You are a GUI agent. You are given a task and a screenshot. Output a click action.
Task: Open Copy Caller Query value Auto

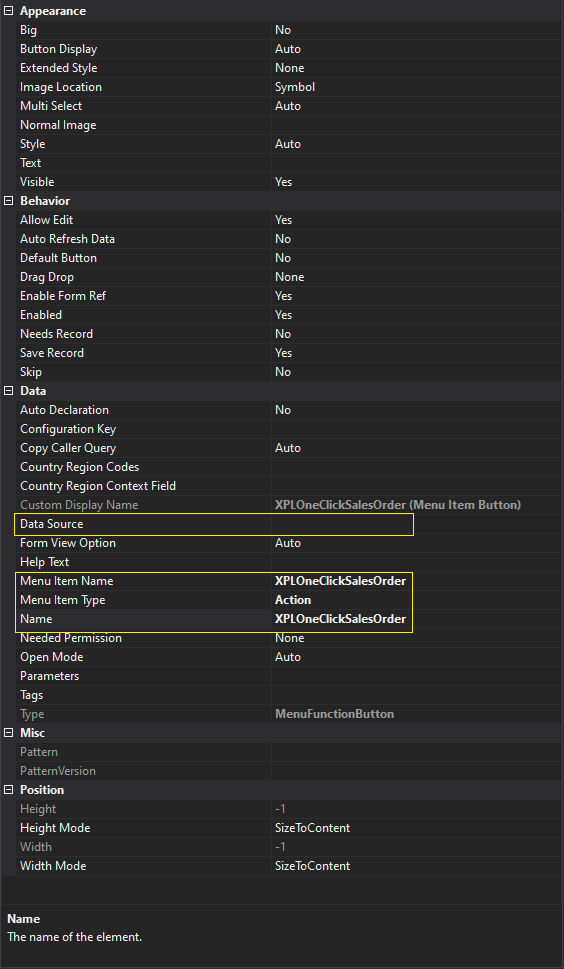pos(417,448)
